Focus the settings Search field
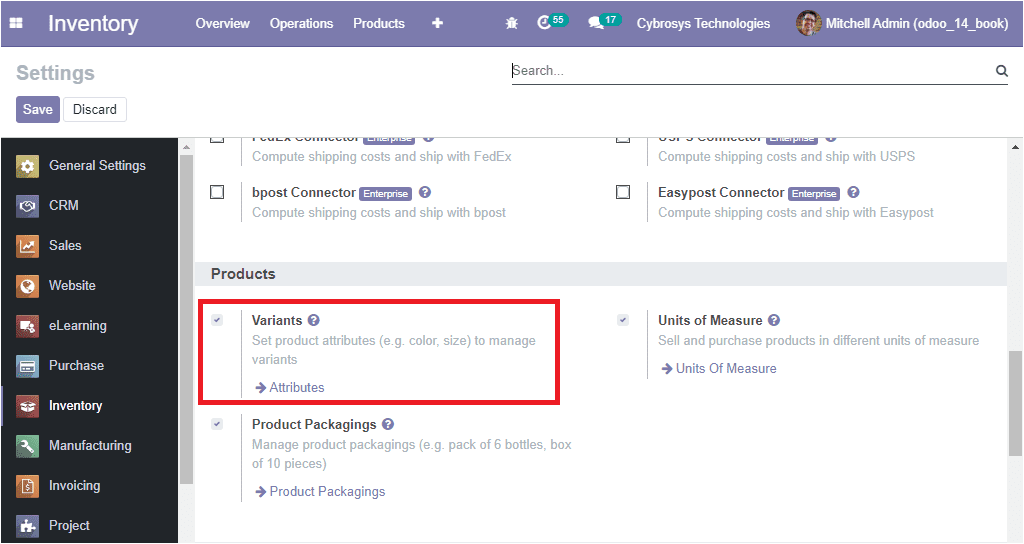 pos(751,71)
